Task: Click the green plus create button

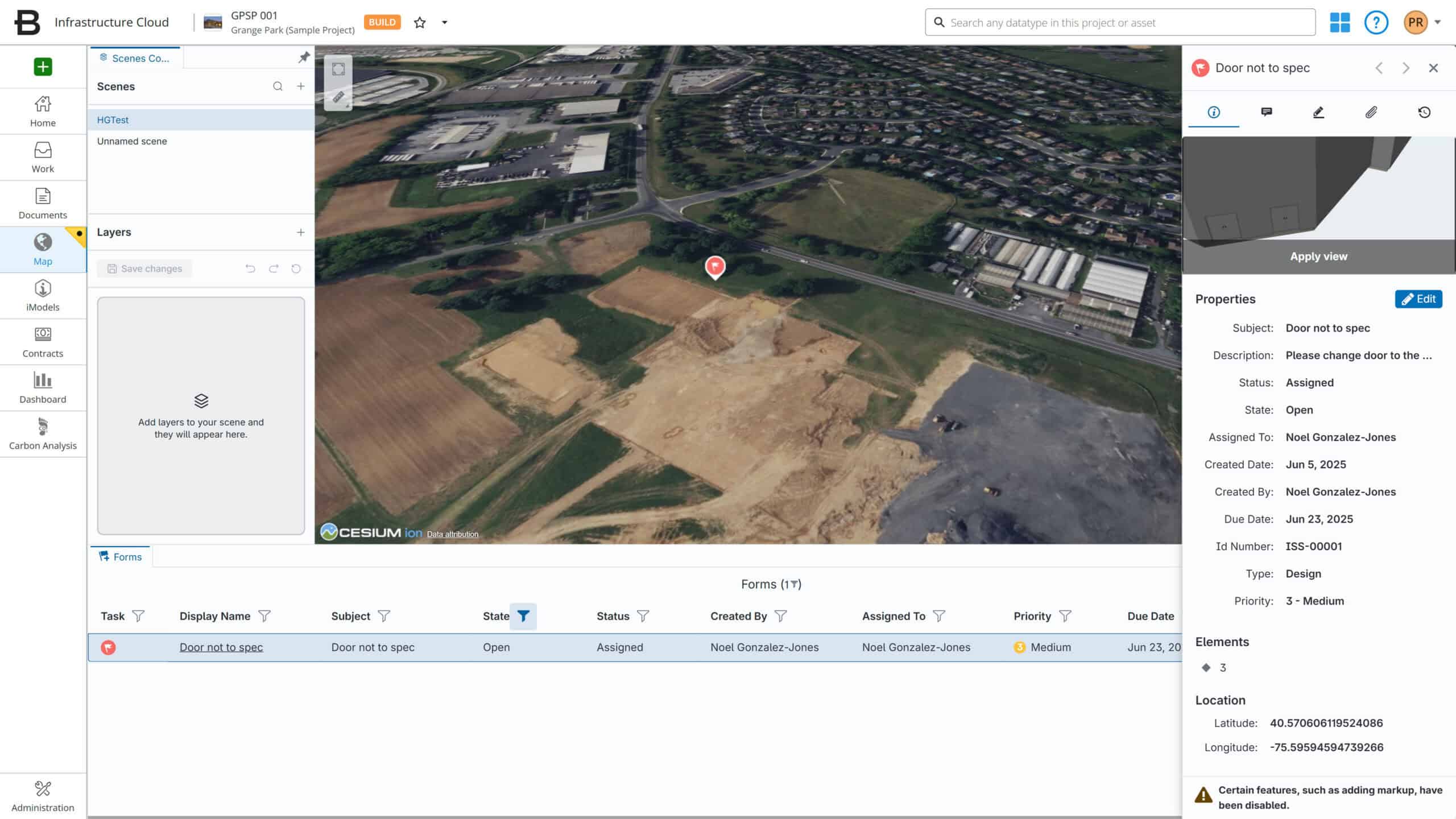Action: [43, 67]
